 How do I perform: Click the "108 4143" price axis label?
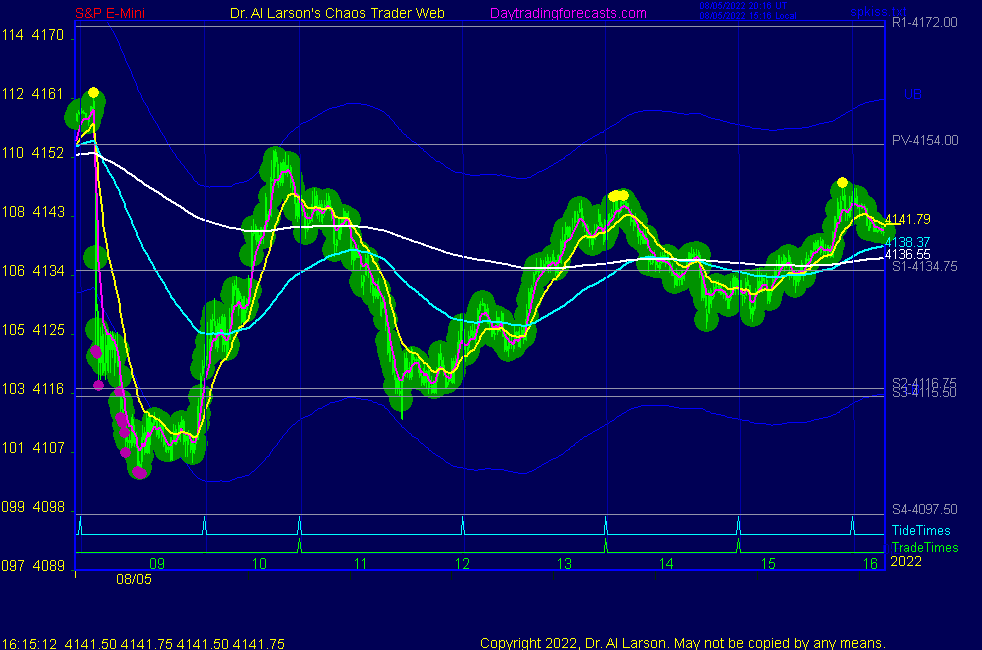coord(33,212)
